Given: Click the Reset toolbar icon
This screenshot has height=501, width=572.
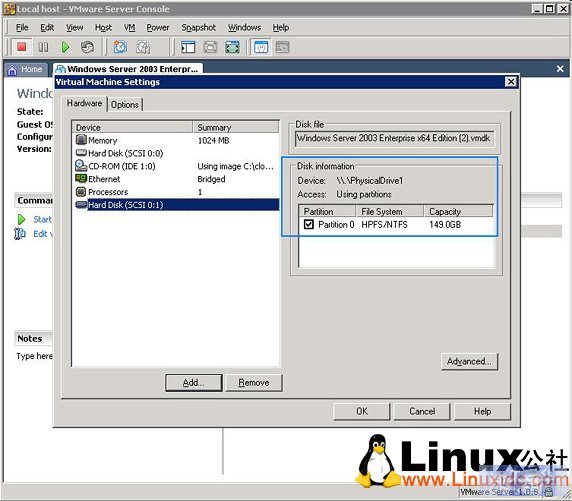Looking at the screenshot, I should click(x=87, y=47).
